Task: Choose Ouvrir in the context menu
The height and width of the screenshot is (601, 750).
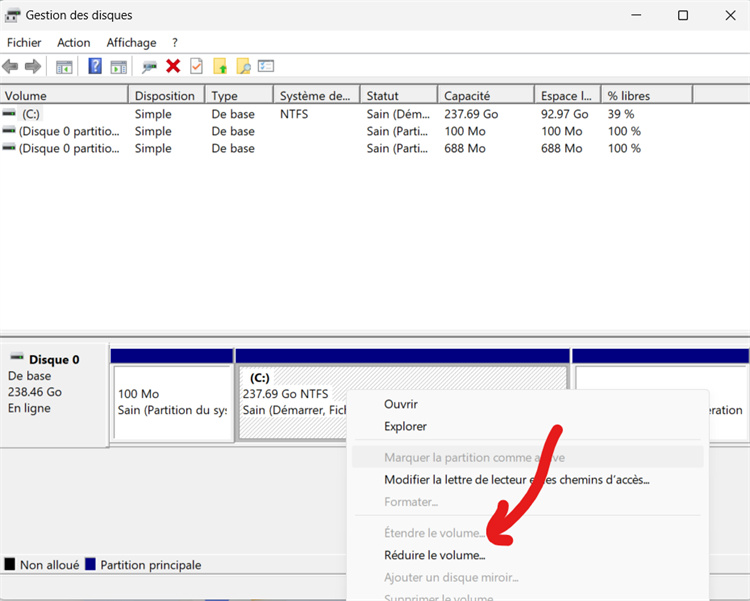Action: (401, 404)
